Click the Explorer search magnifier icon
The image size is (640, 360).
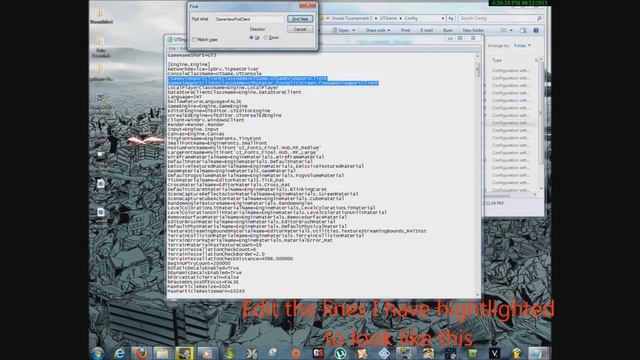point(539,18)
